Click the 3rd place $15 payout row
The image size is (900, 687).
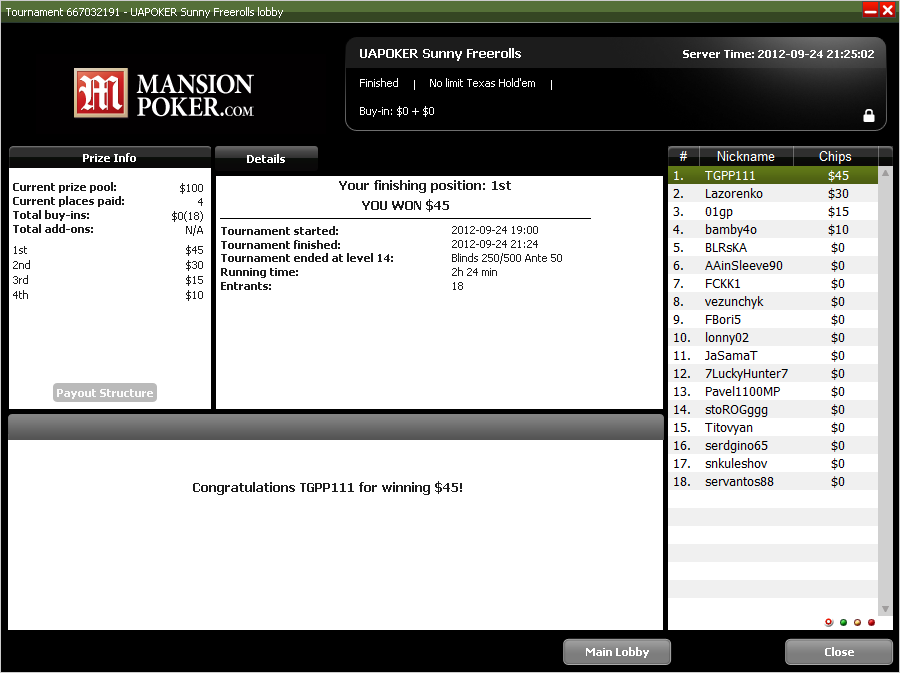[108, 280]
